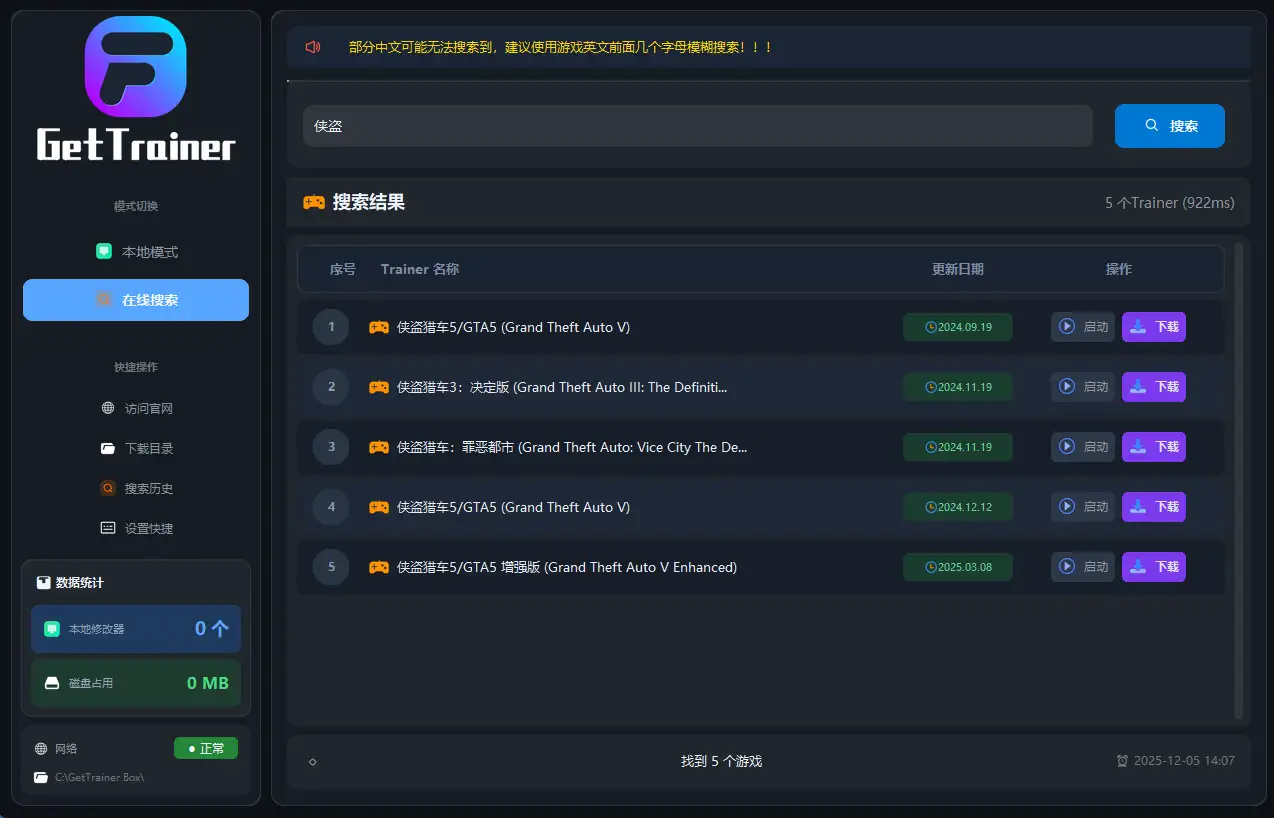Switch to 本地模式 local mode
This screenshot has height=818, width=1274.
136,252
